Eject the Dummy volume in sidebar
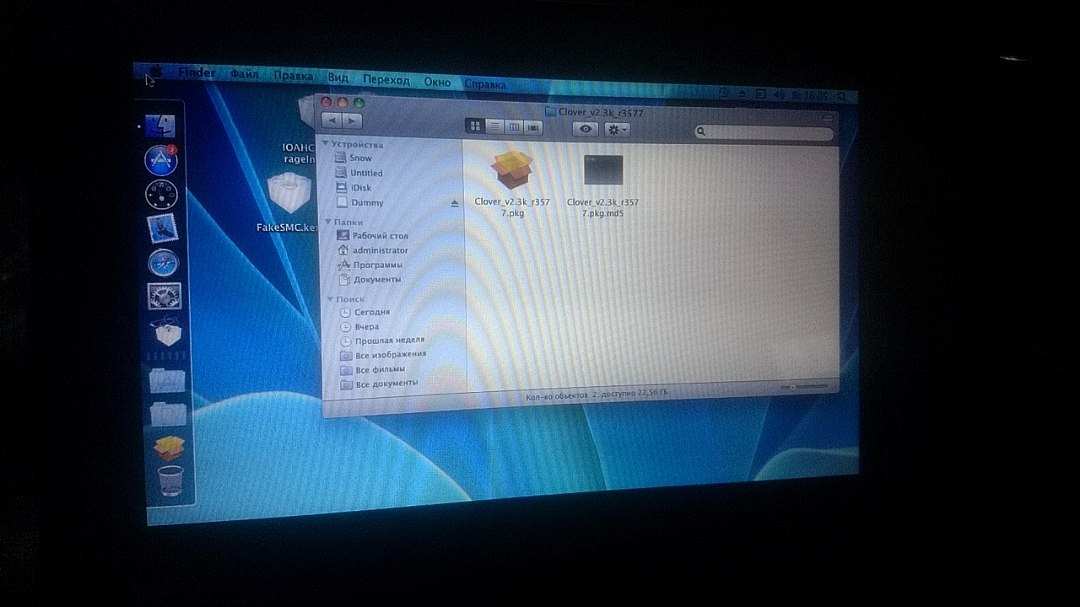Image resolution: width=1080 pixels, height=607 pixels. (x=455, y=203)
